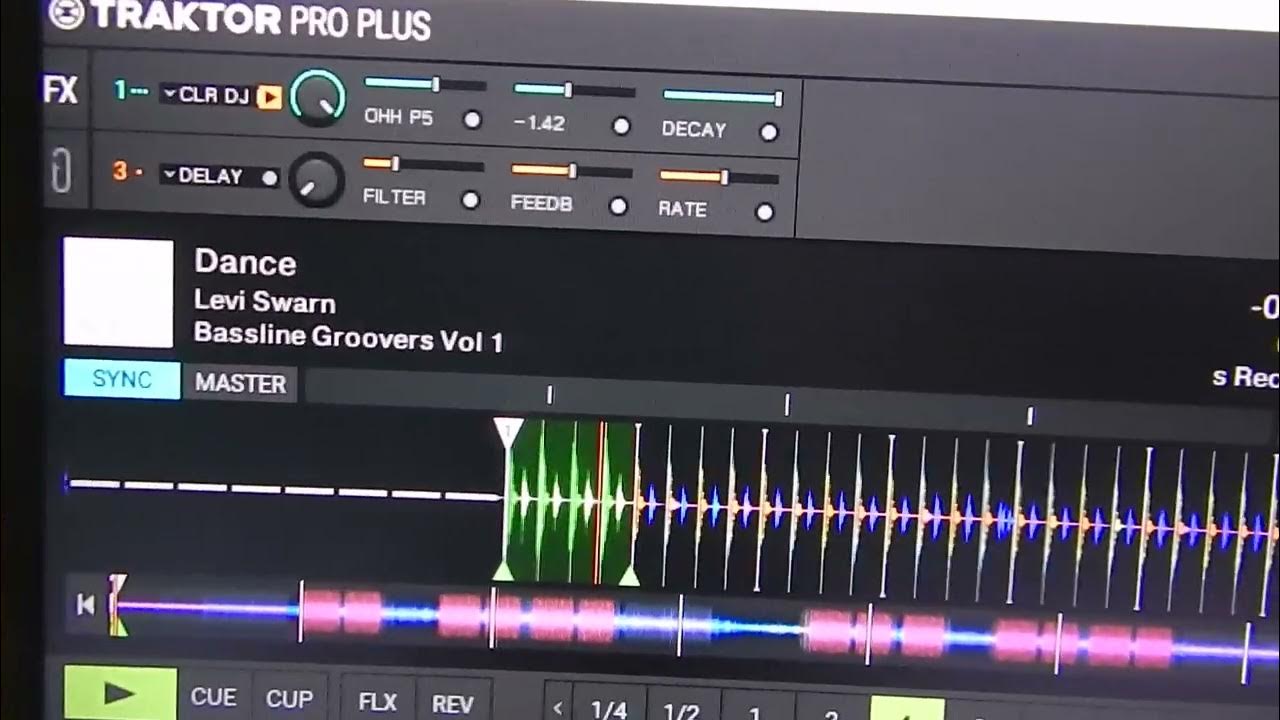Click the FX unit 1 dry/wet knob
The image size is (1280, 720).
tap(318, 98)
